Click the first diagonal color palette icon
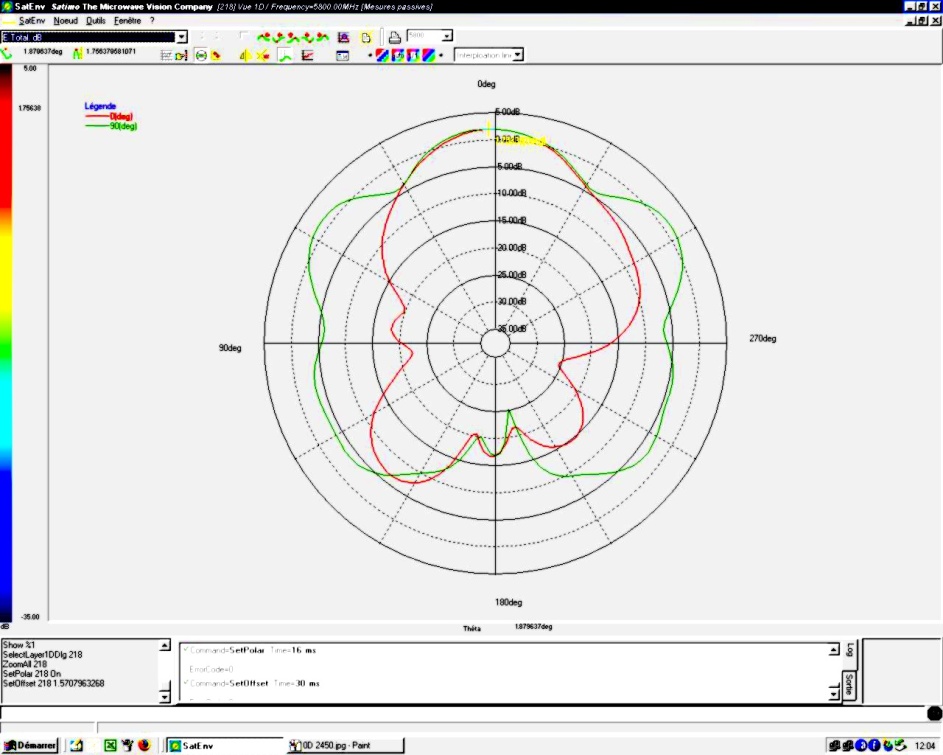The width and height of the screenshot is (943, 755). pos(383,55)
